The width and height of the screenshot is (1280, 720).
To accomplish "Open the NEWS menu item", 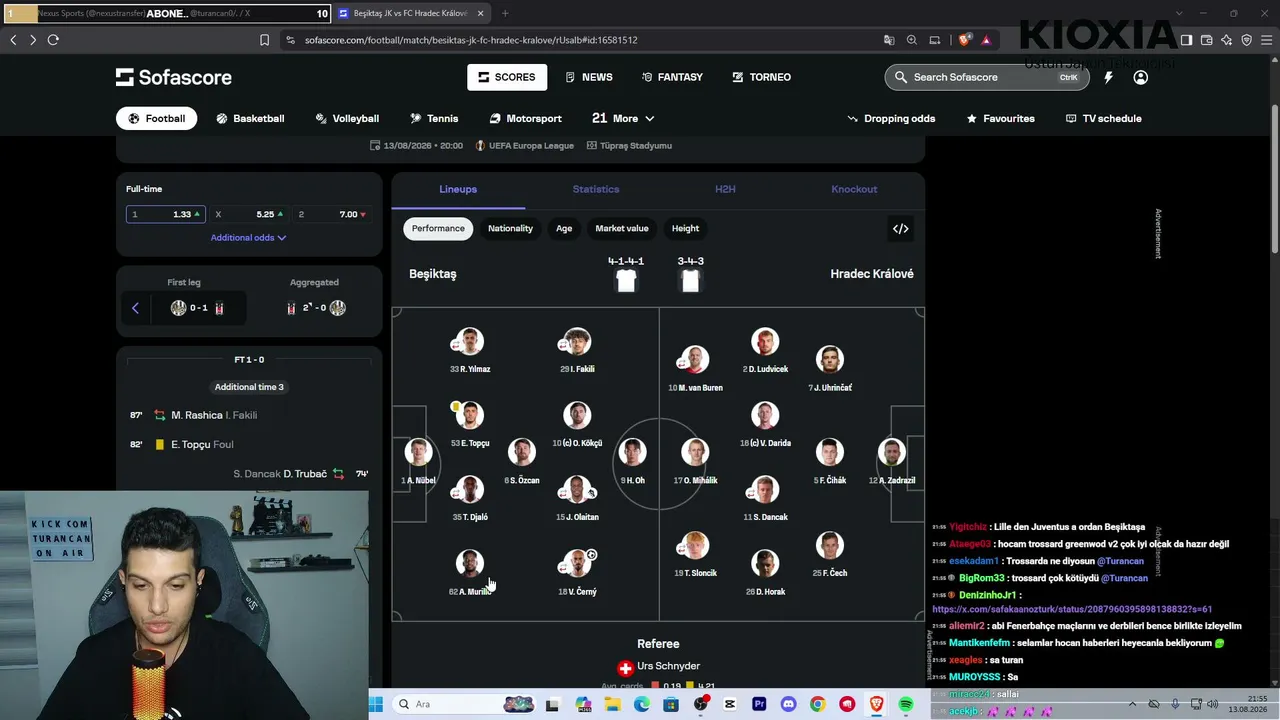I will coord(589,77).
